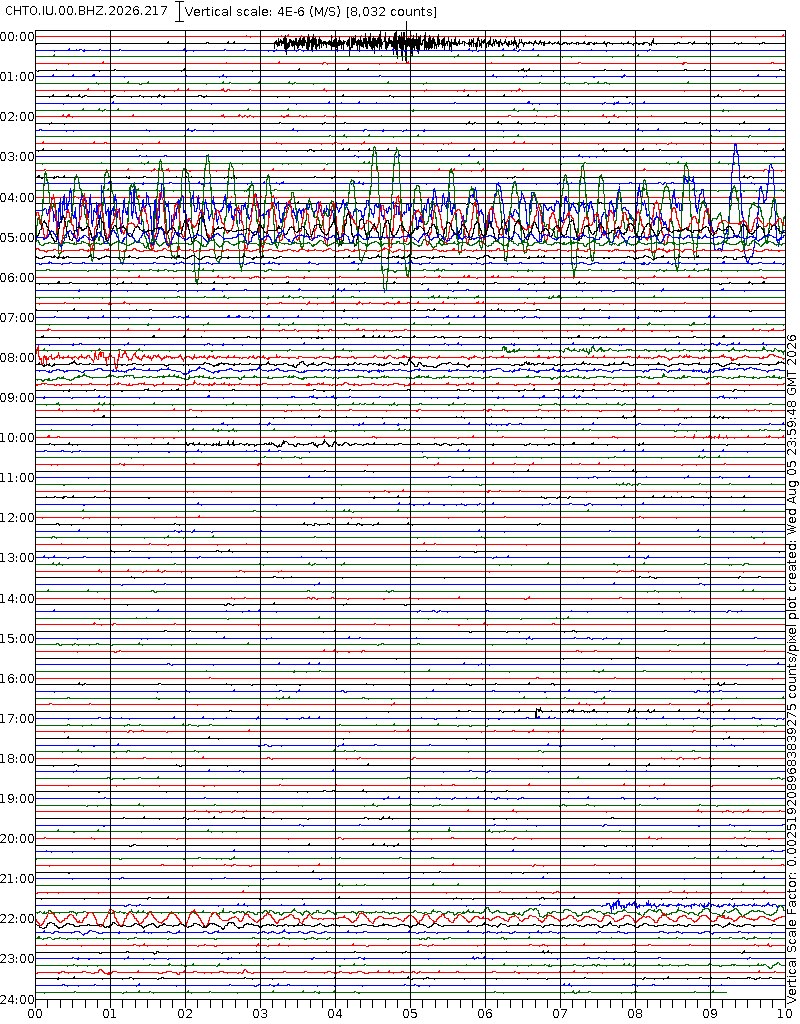This screenshot has height=1024, width=800.
Task: Click the station title CHTO.IU.00.BHZ.2026.217
Action: click(x=86, y=11)
